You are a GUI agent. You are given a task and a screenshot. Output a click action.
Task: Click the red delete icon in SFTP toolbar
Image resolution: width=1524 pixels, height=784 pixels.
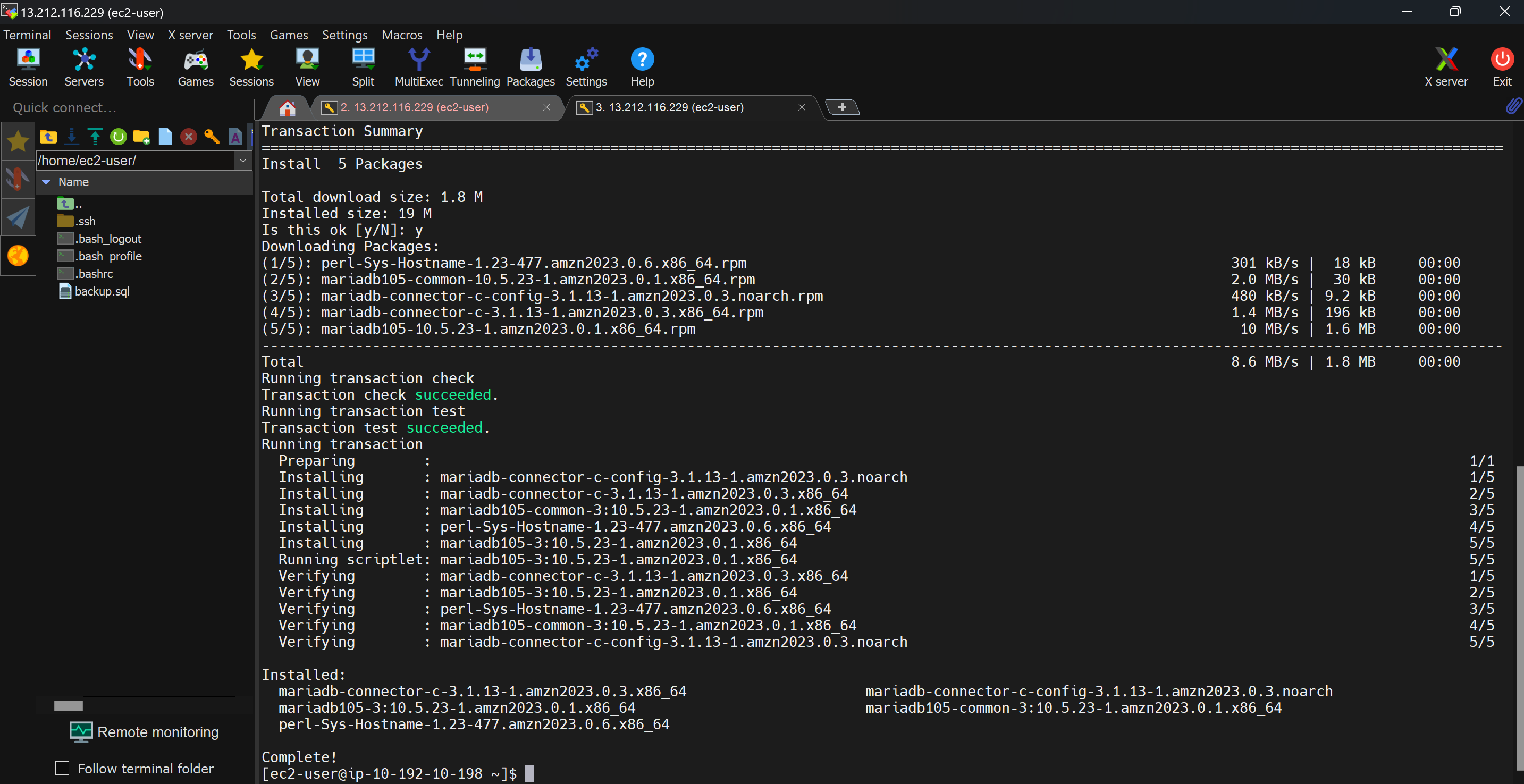click(x=188, y=137)
